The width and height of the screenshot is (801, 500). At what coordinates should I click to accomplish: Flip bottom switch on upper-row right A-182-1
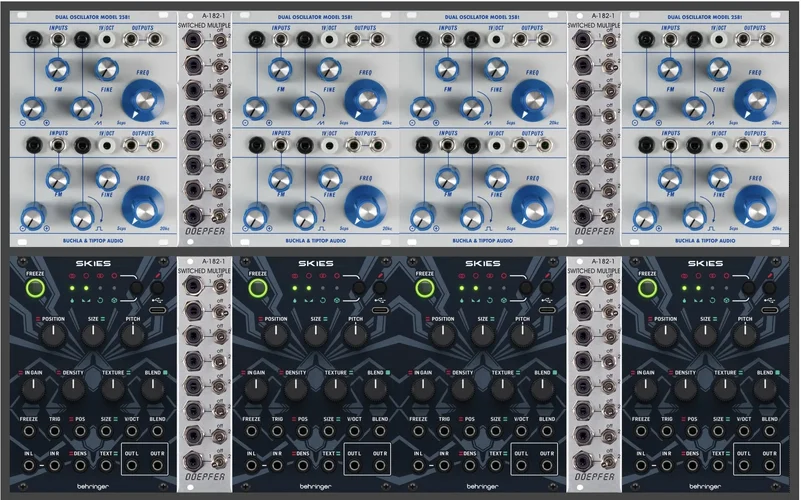[x=609, y=217]
